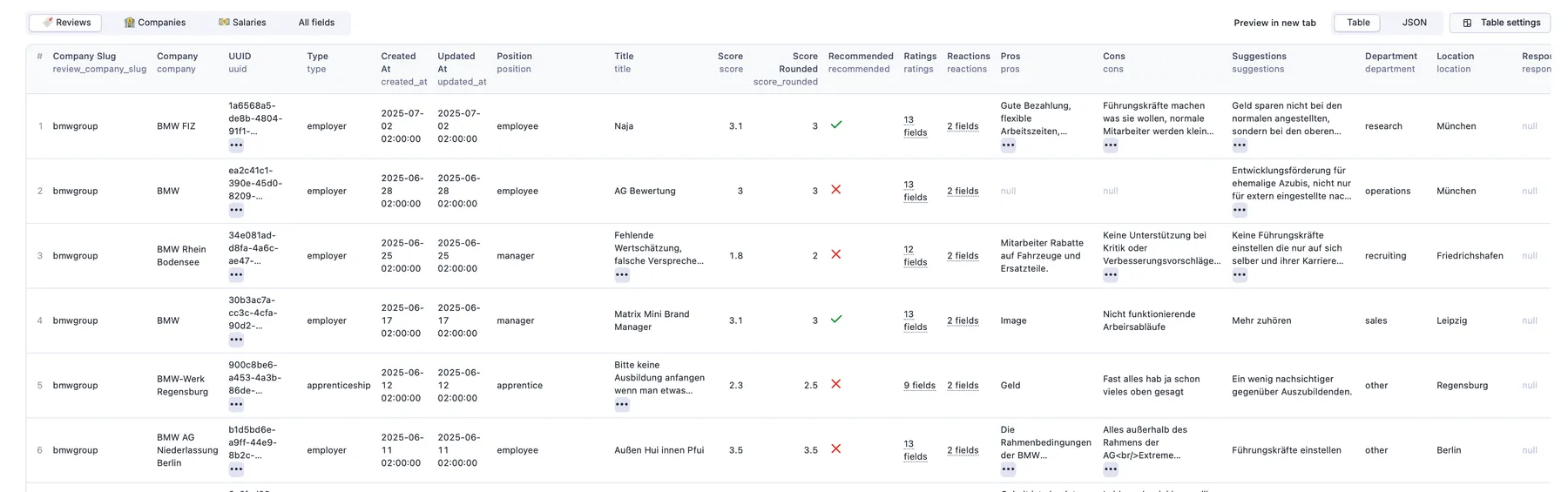
Task: Click the Führungskräfte einstellen suggestion cell
Action: [x=1287, y=450]
